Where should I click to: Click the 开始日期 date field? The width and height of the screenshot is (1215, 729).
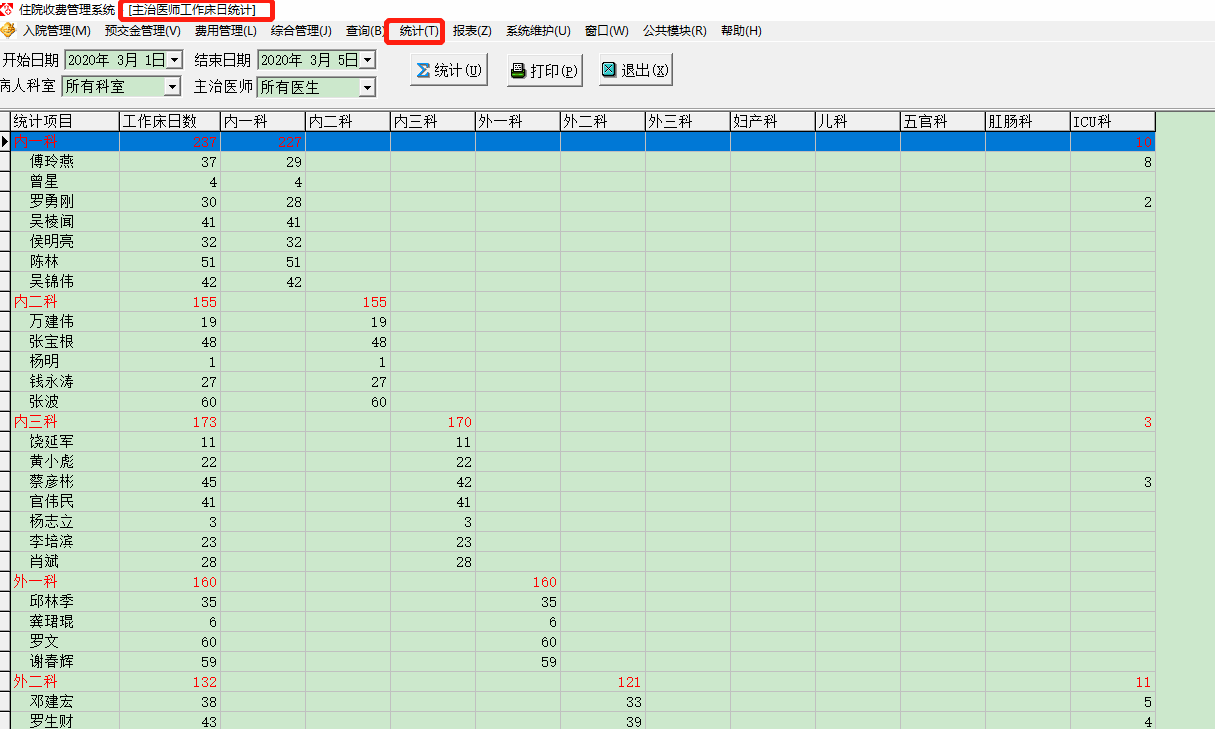[124, 60]
